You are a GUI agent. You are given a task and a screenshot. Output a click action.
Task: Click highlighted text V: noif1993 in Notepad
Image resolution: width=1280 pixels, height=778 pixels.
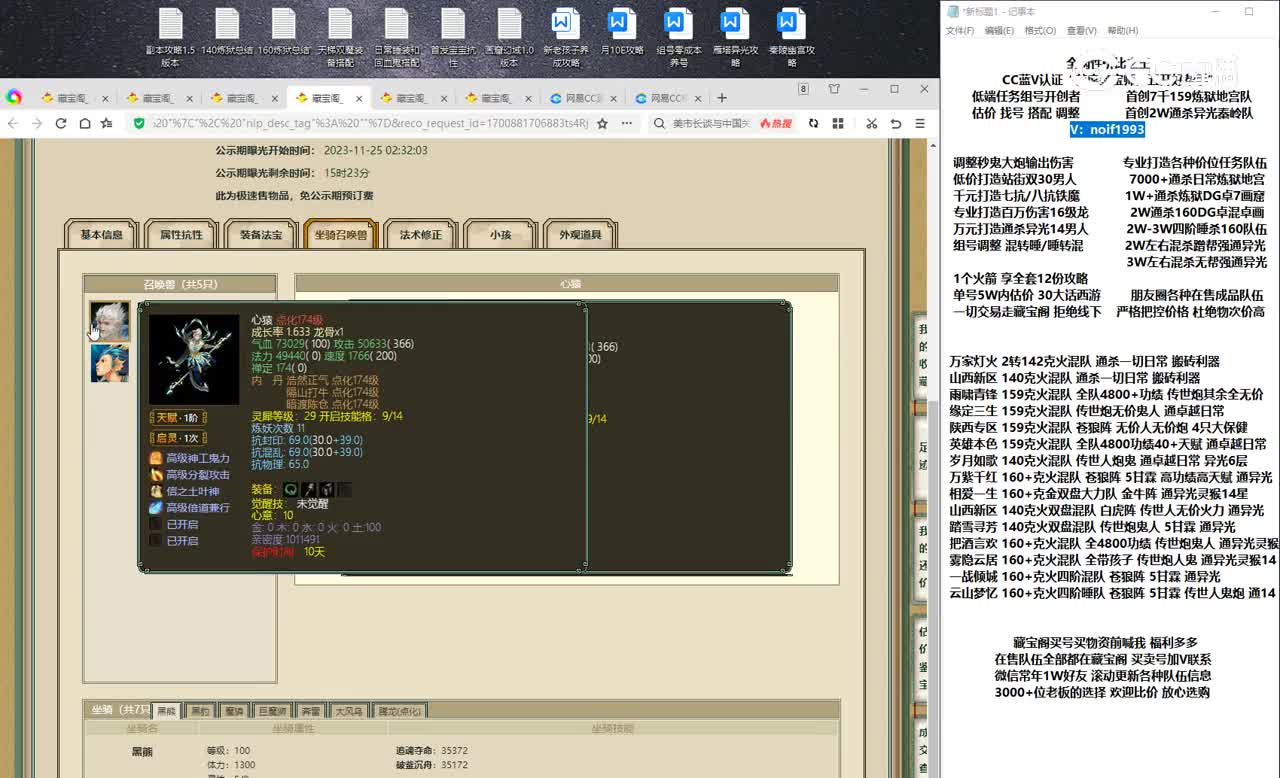pos(1107,130)
